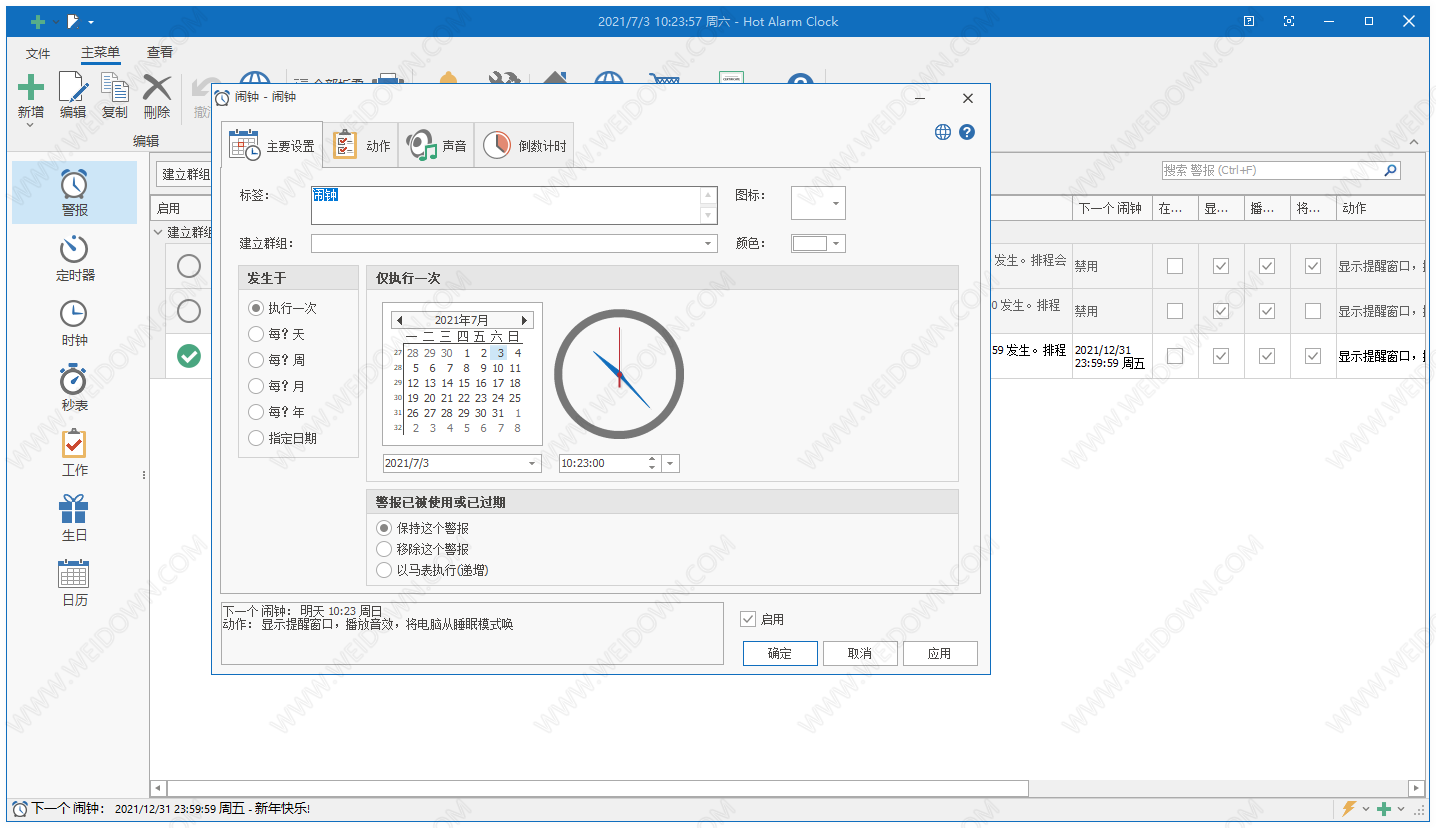The image size is (1436, 828).
Task: Switch to the 主要设置 tab
Action: click(x=272, y=145)
